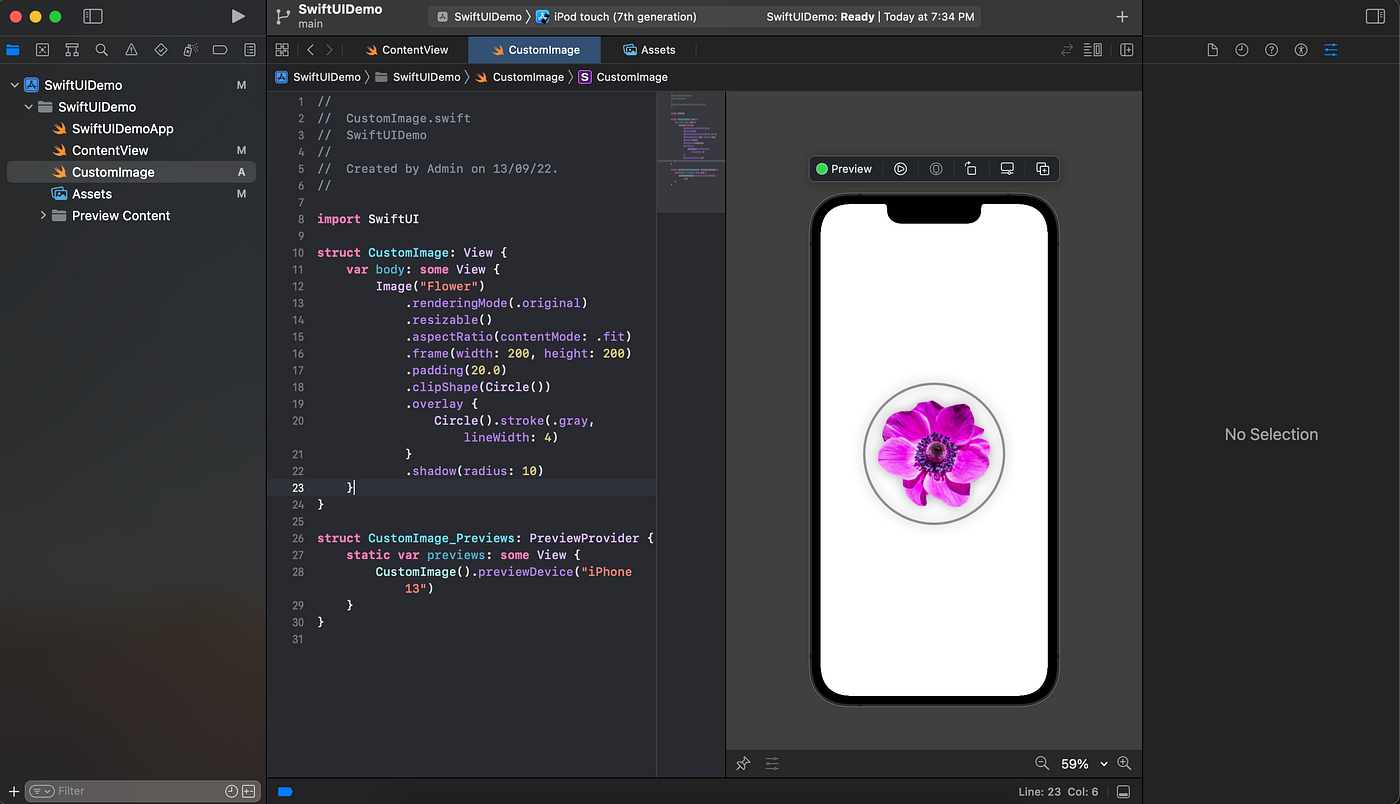Open the Issue navigator
The width and height of the screenshot is (1400, 804).
[130, 49]
